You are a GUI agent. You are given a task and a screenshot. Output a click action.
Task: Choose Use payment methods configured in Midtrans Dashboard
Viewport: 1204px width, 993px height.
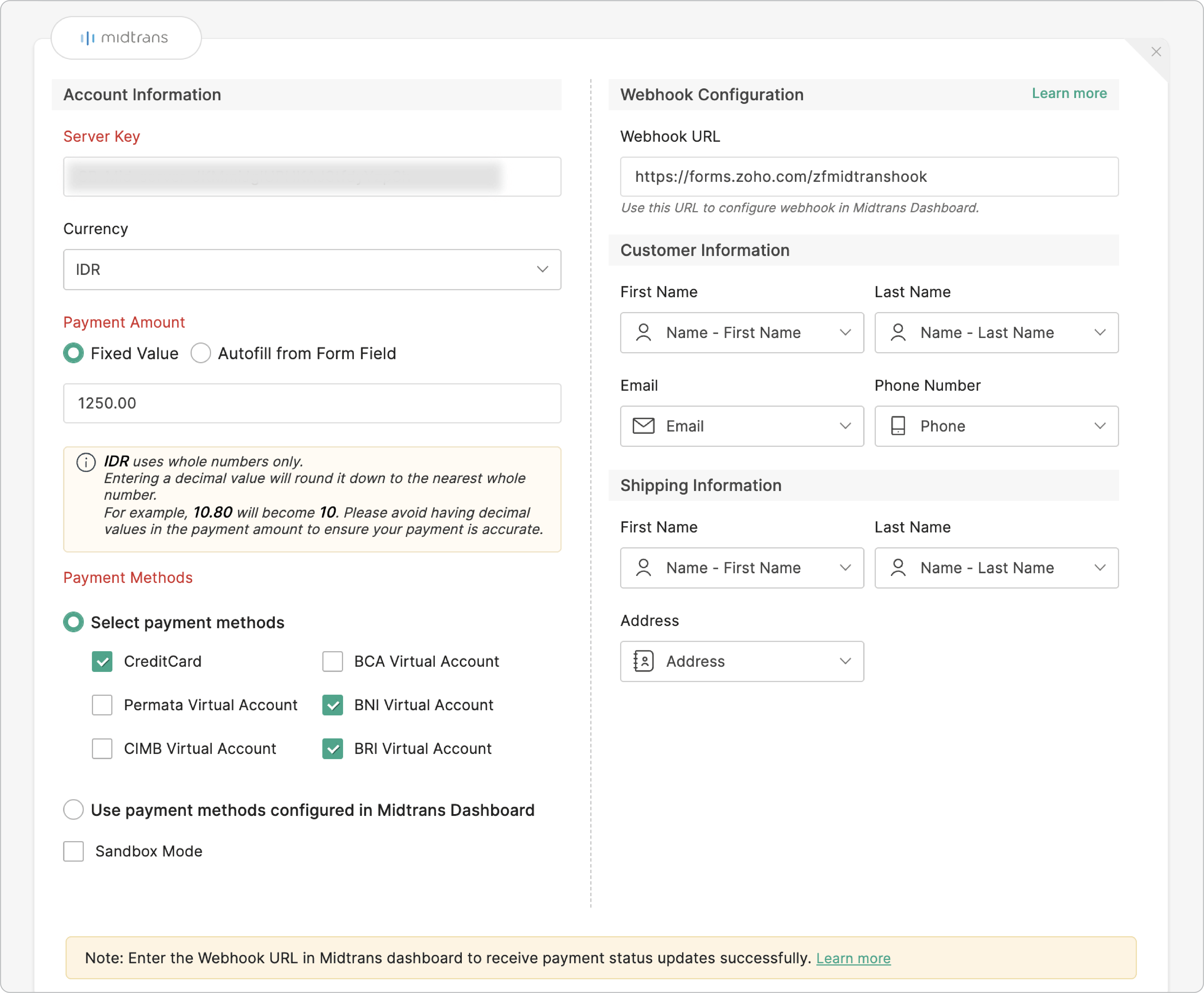(x=74, y=810)
